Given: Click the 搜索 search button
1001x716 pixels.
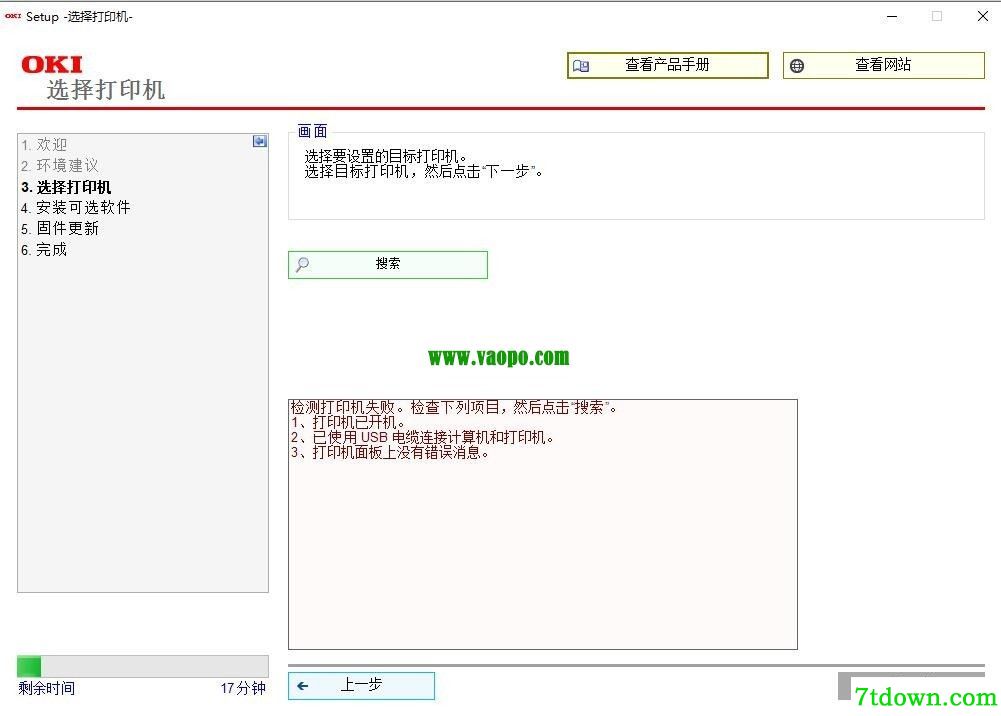Looking at the screenshot, I should [388, 264].
